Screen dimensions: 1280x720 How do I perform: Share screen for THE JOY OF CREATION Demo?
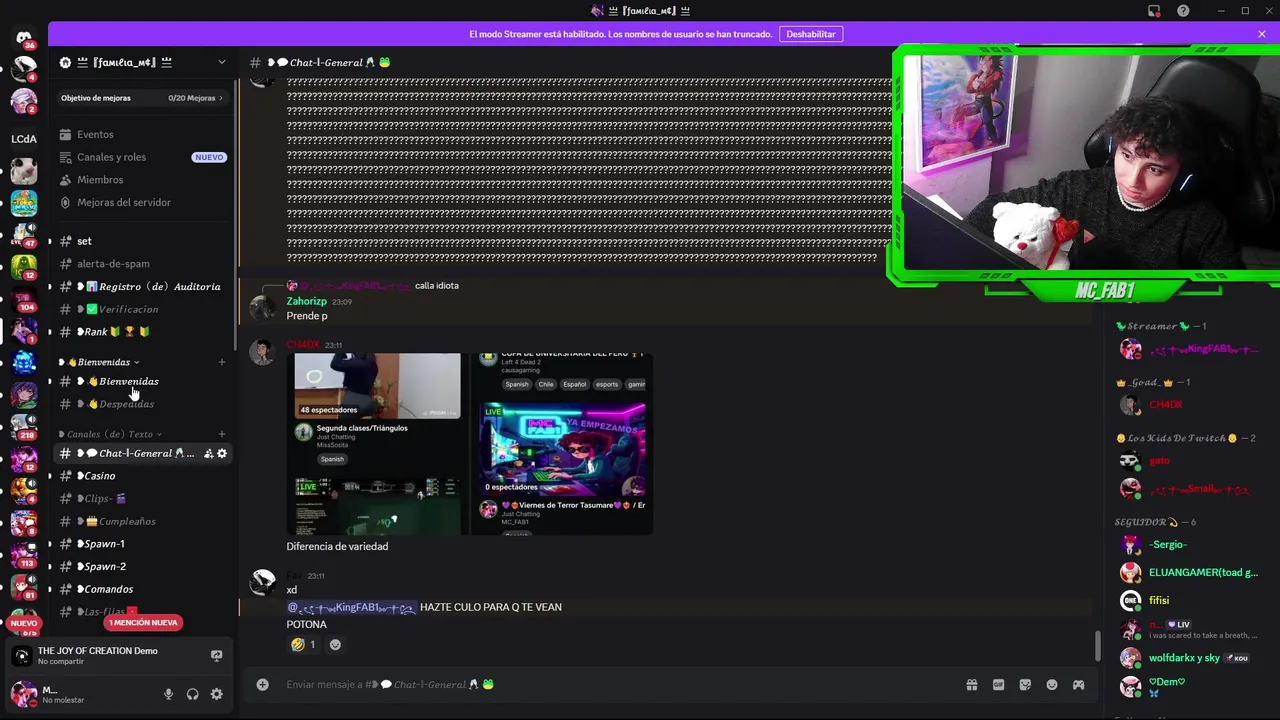[216, 656]
